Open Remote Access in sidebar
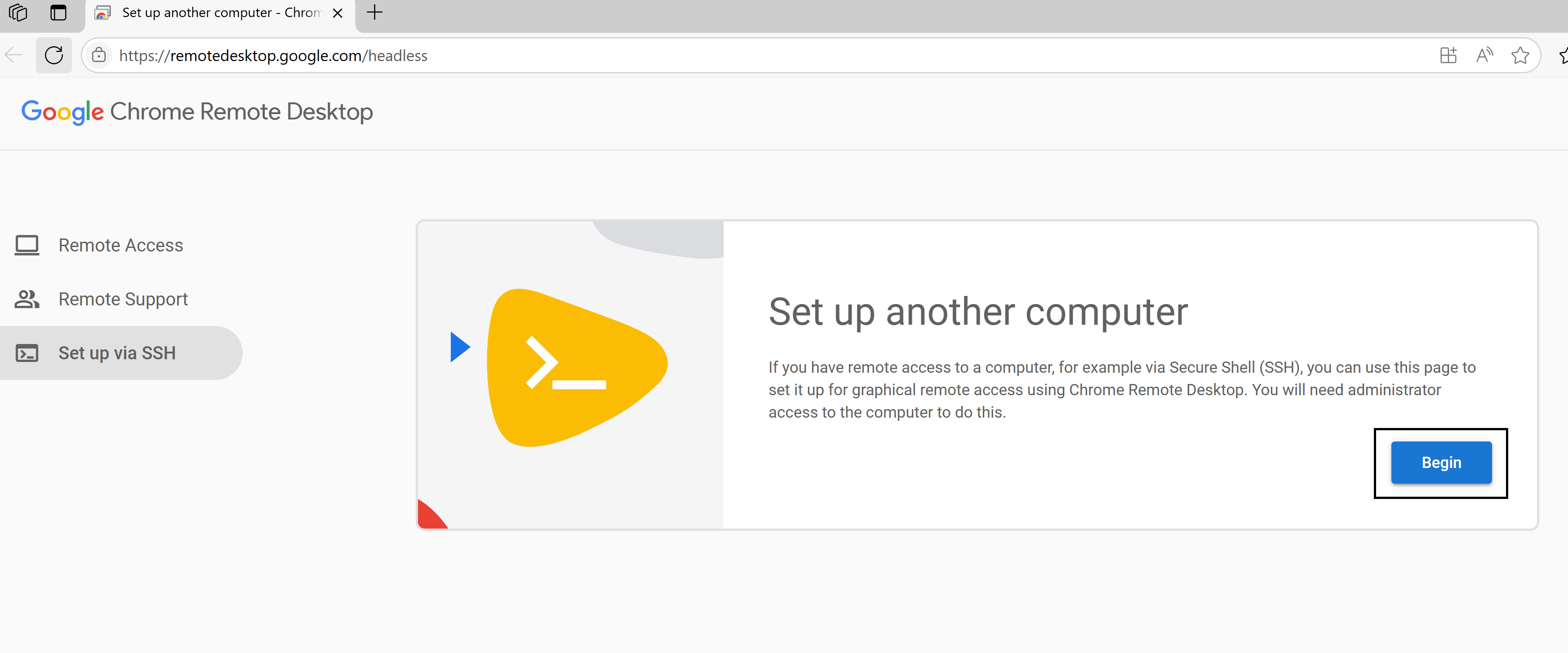Screen dimensions: 1568x653 (x=120, y=245)
